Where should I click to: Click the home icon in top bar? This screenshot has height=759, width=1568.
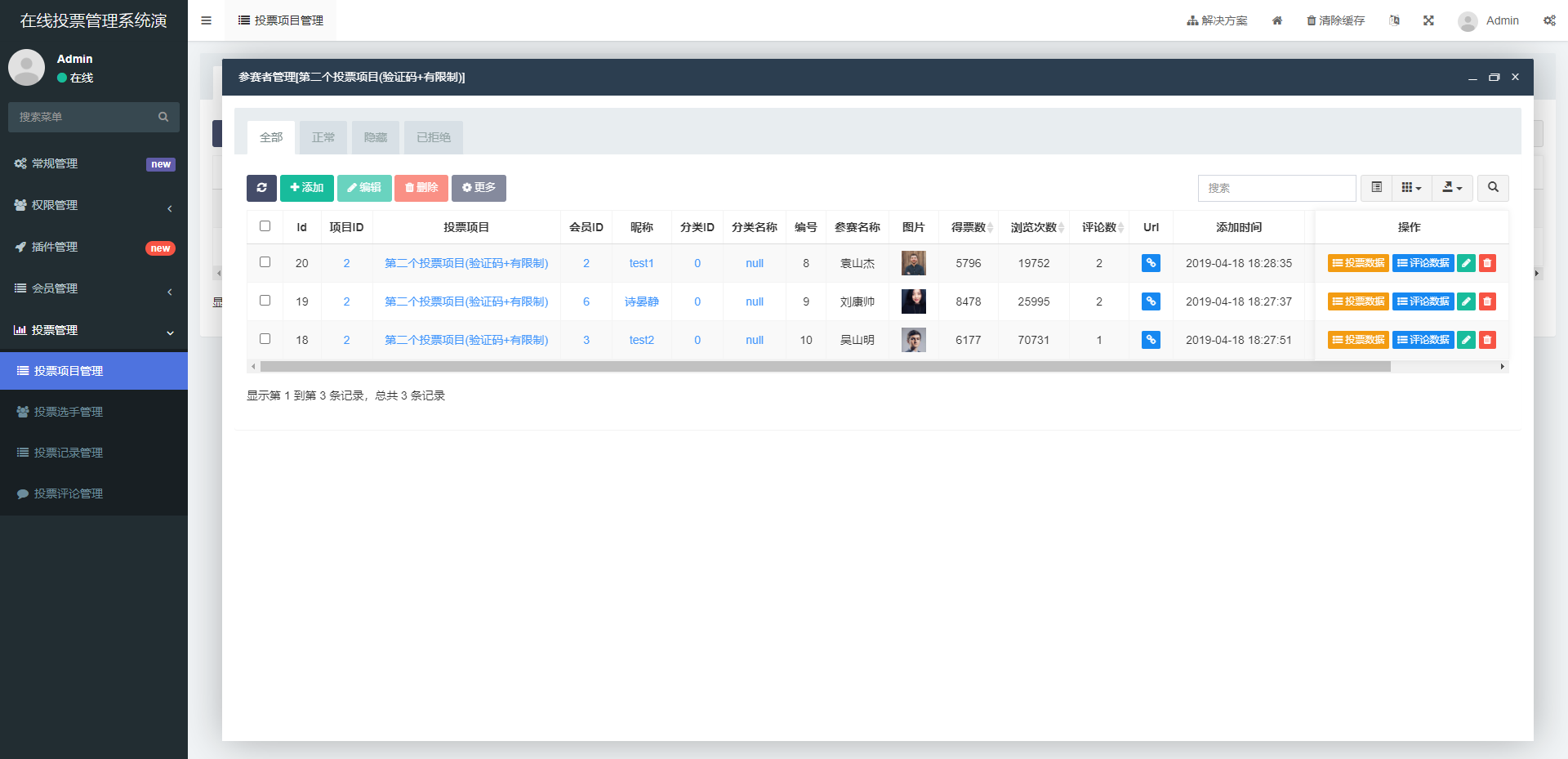click(x=1277, y=20)
